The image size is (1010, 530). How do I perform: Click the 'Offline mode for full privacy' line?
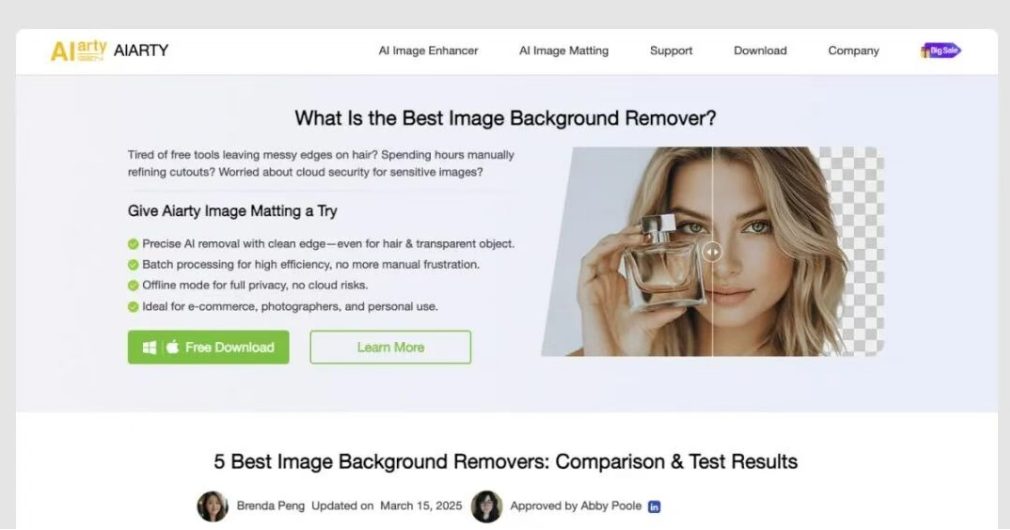(255, 285)
